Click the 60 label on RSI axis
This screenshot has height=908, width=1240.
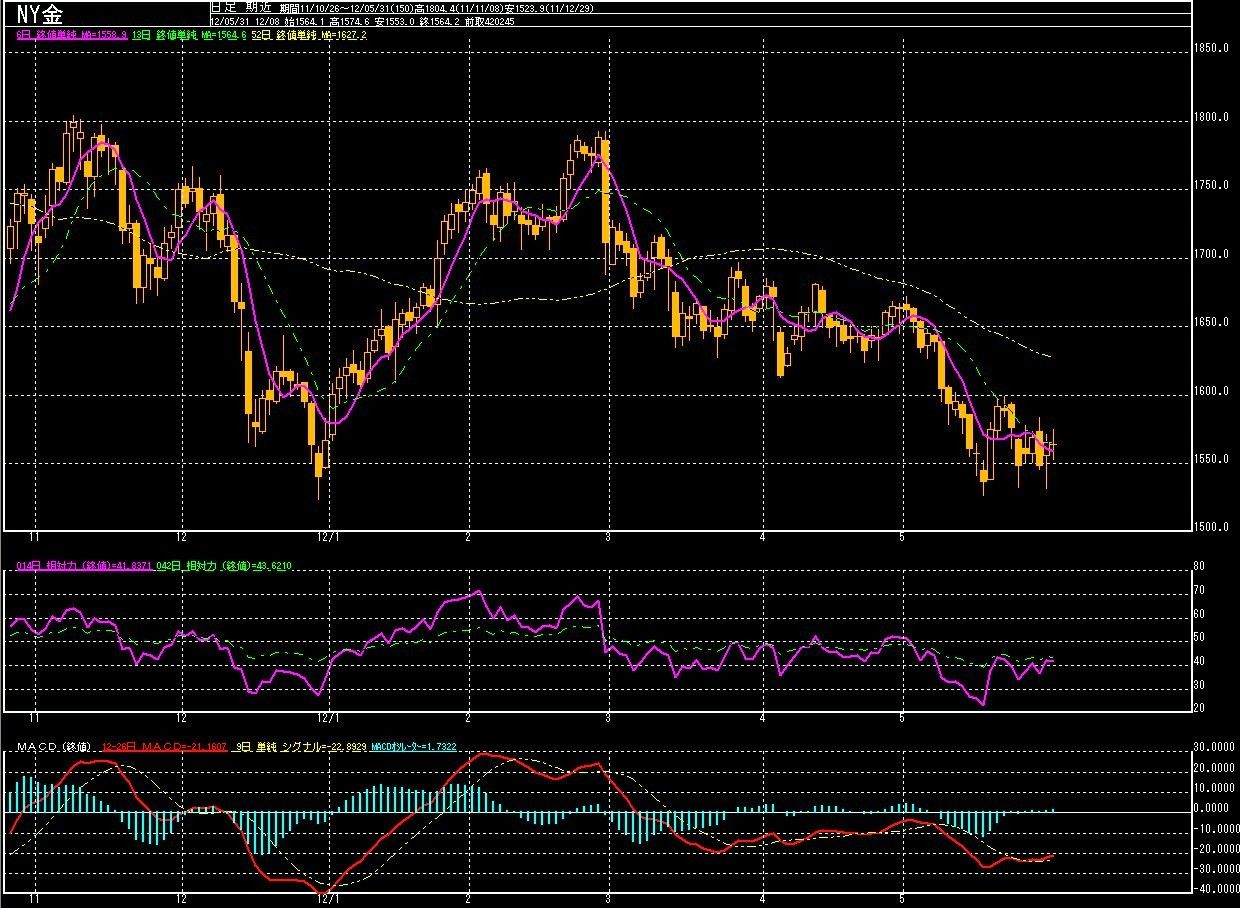coord(1200,614)
